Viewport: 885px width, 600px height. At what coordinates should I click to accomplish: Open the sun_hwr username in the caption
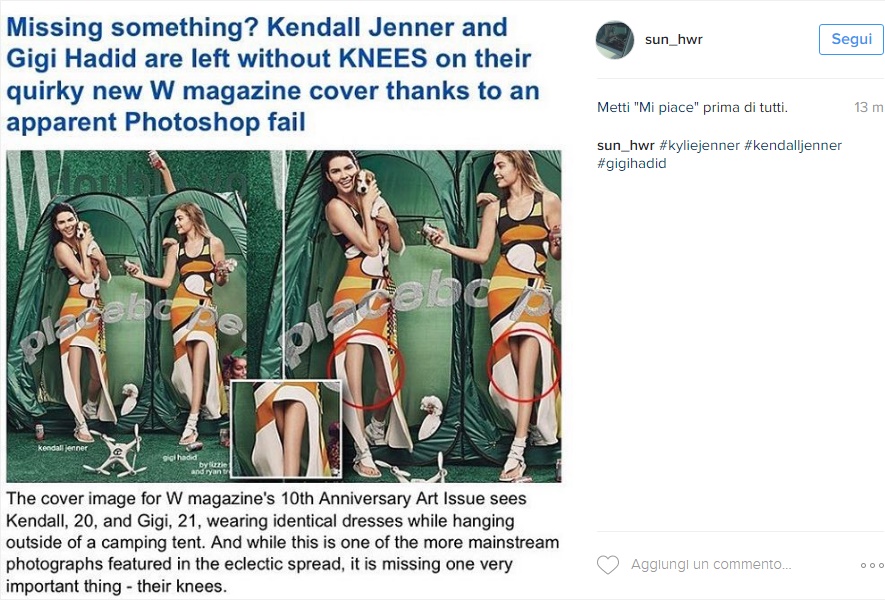point(625,146)
